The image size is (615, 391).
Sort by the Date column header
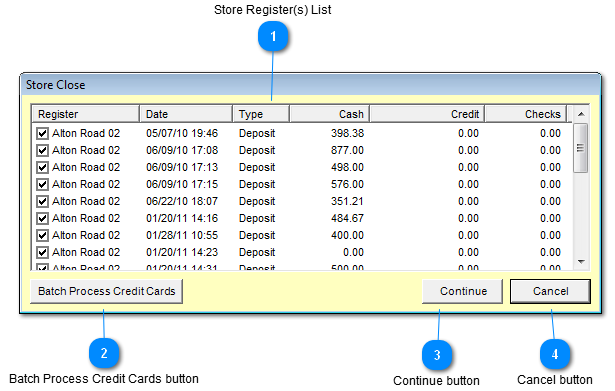pyautogui.click(x=186, y=114)
